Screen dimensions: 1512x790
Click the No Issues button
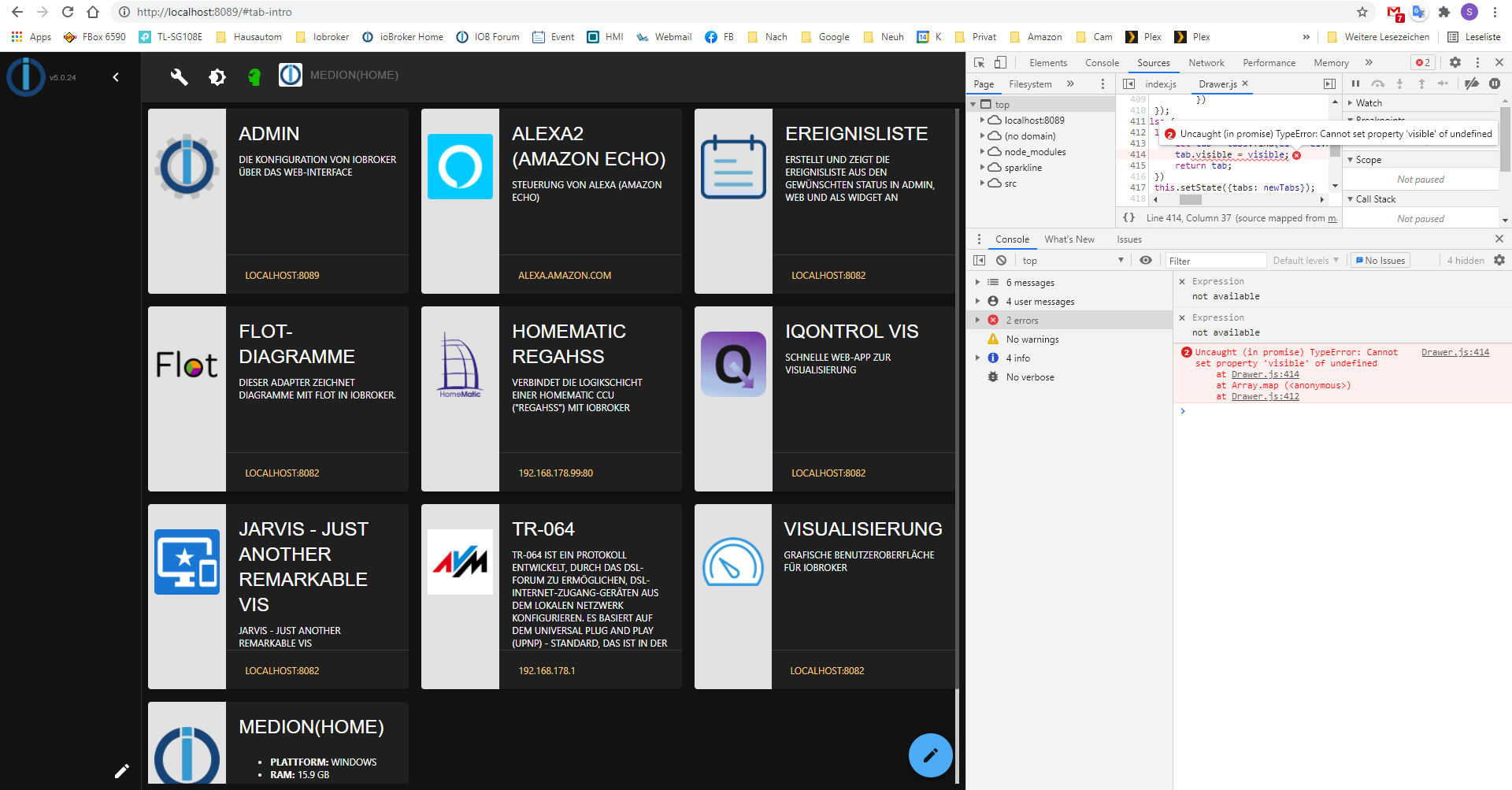click(x=1380, y=260)
